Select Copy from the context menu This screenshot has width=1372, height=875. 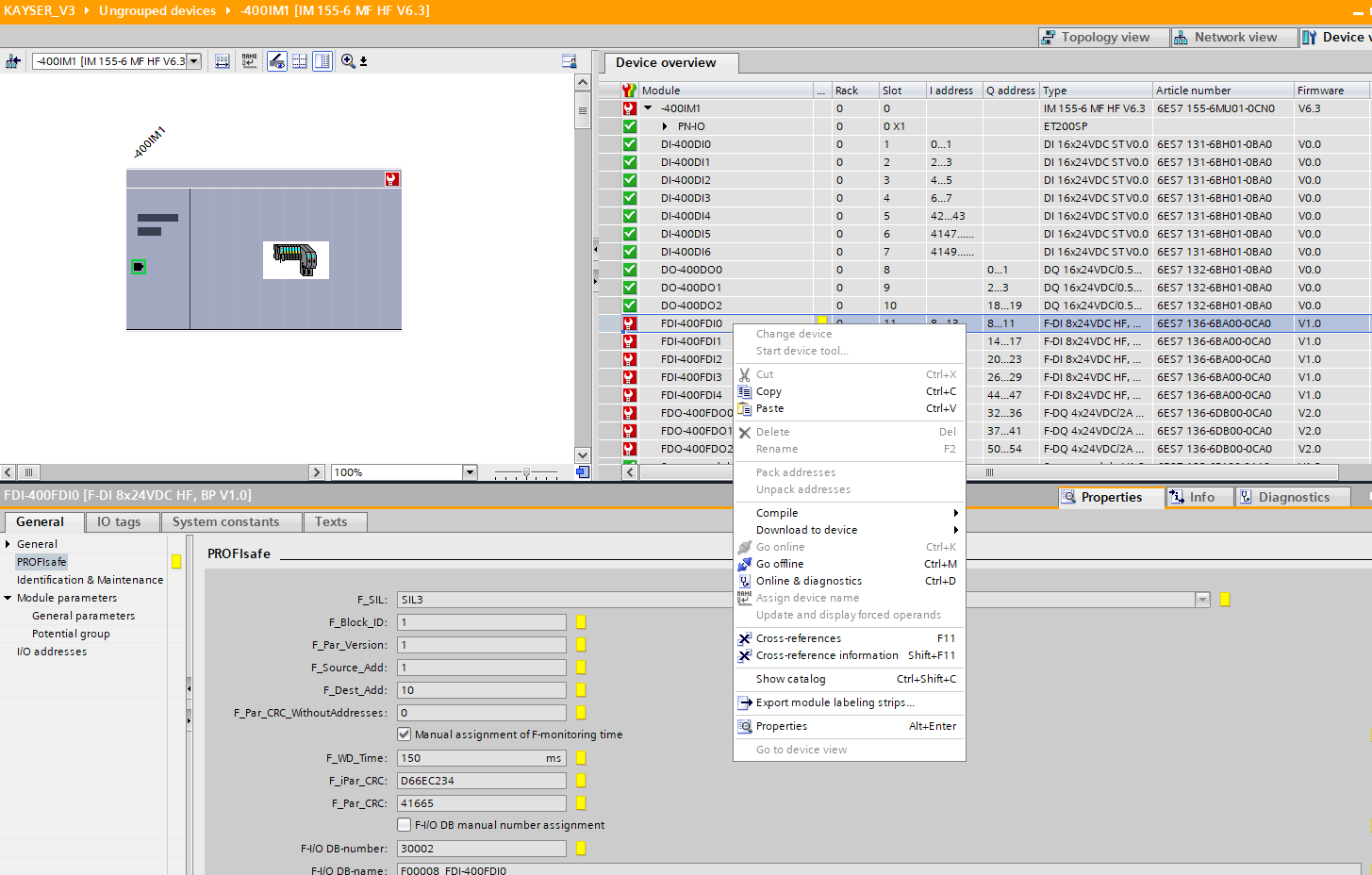coord(769,391)
